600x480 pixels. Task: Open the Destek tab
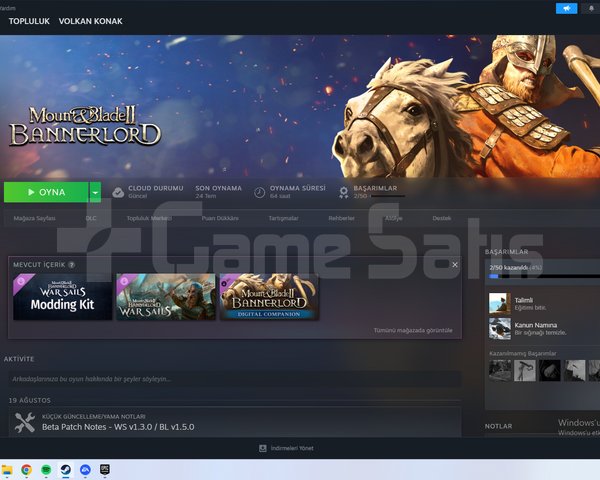(442, 218)
